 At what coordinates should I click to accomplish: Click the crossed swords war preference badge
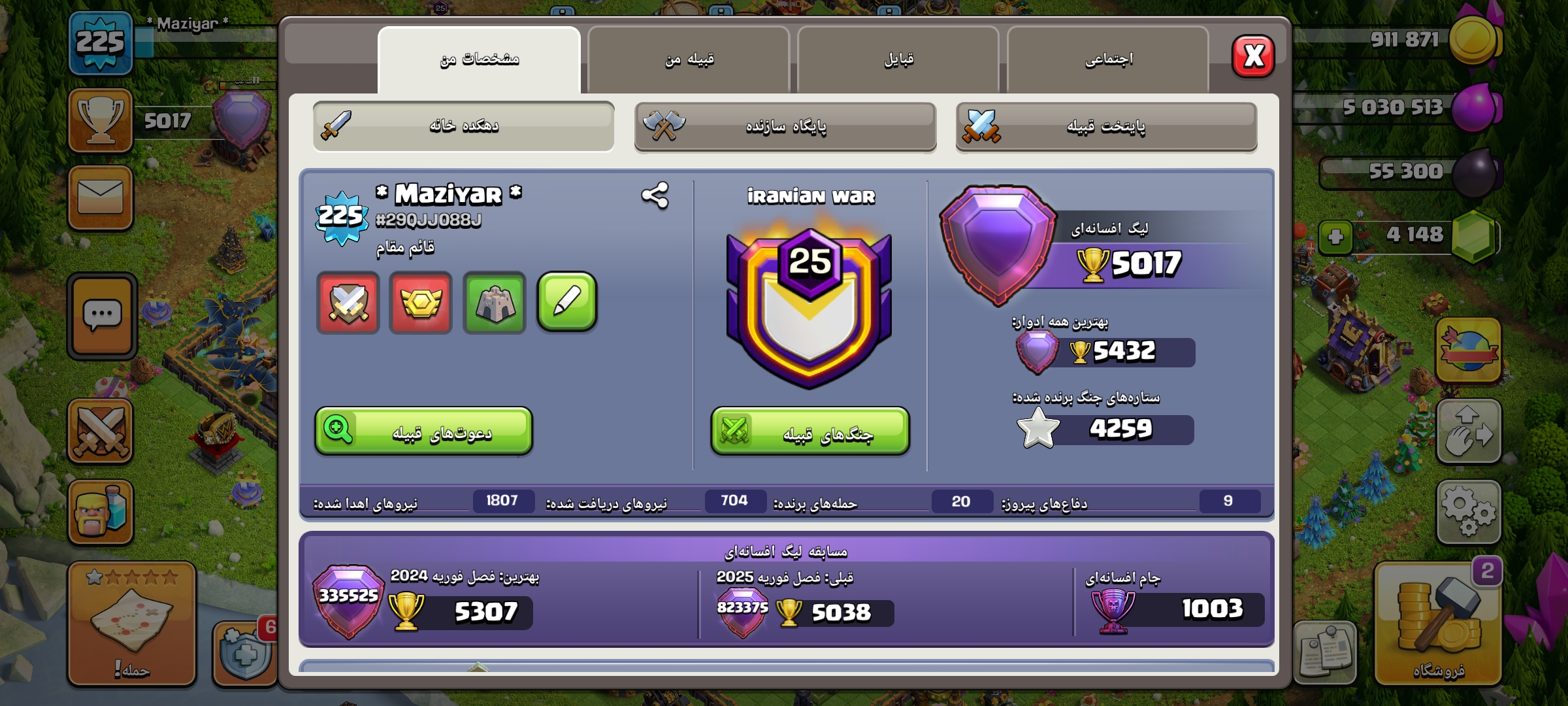[x=348, y=303]
